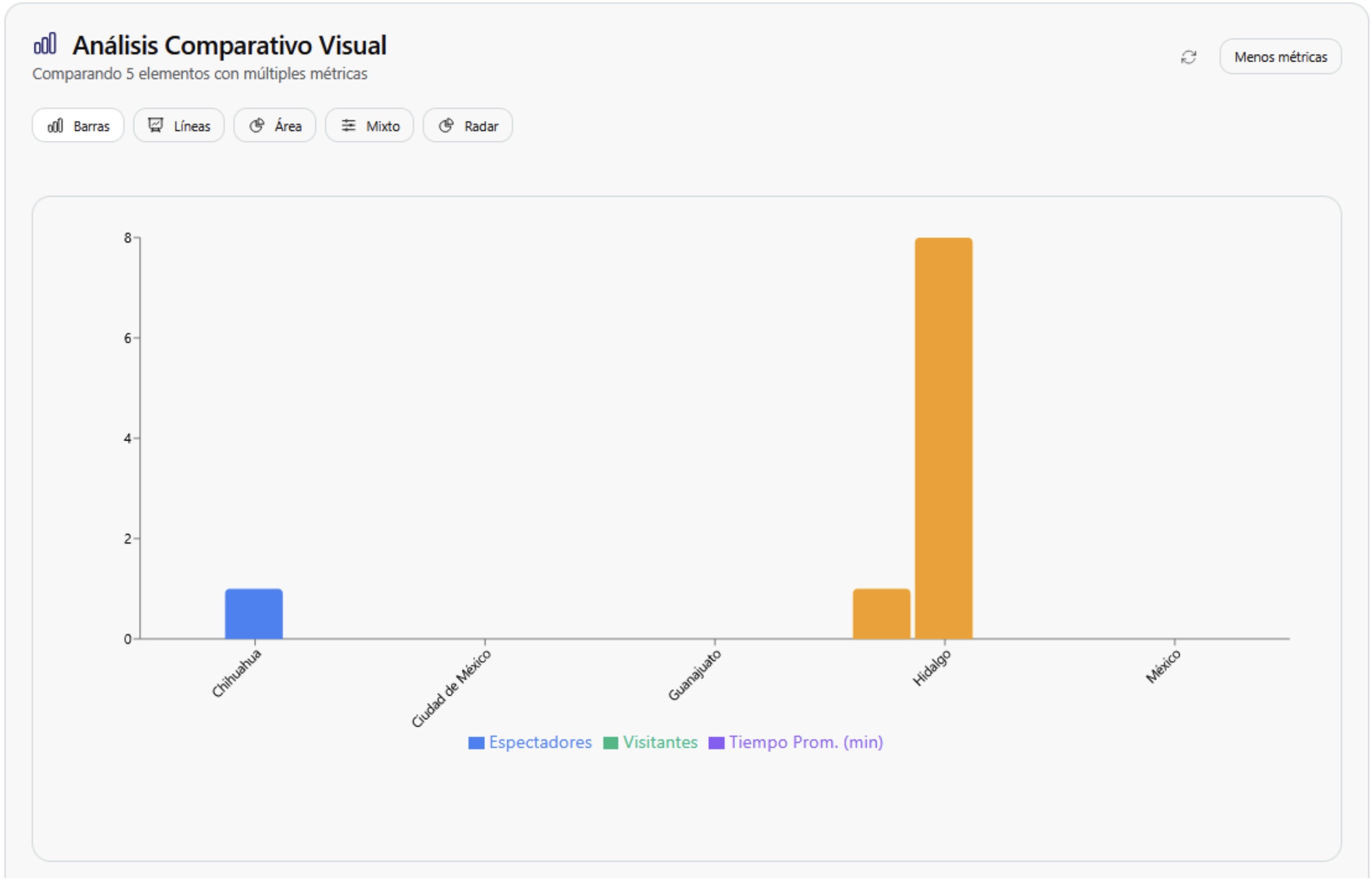Click the short orange Hidalgo bar
Screen dimensions: 1372x888
[x=881, y=614]
